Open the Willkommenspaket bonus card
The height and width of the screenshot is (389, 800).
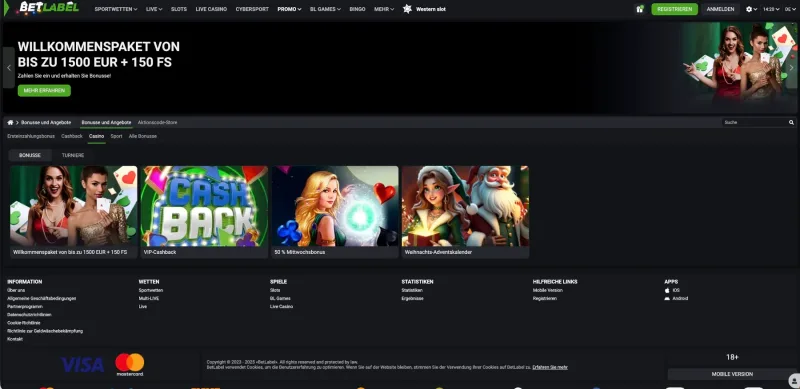tap(73, 212)
